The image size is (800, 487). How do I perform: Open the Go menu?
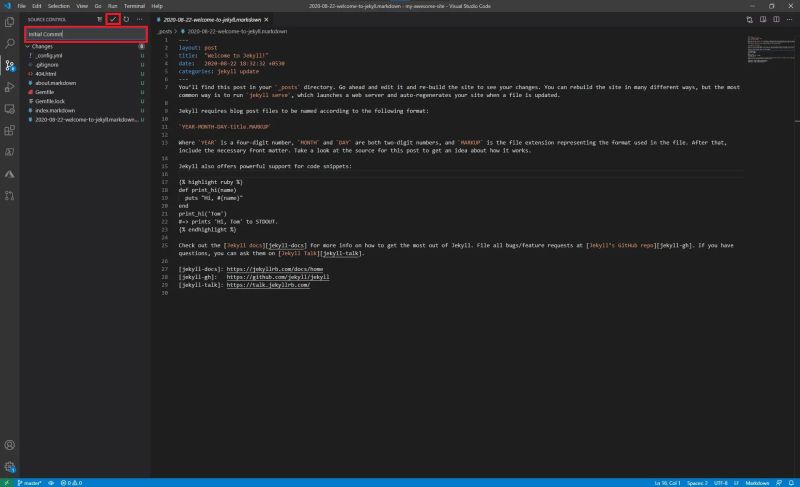click(x=98, y=6)
